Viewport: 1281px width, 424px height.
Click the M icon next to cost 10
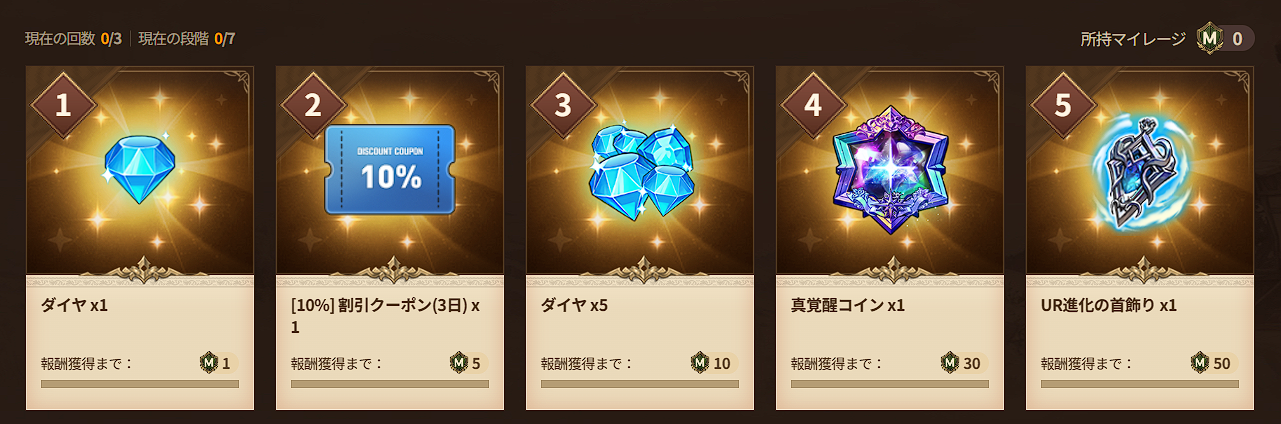click(700, 362)
